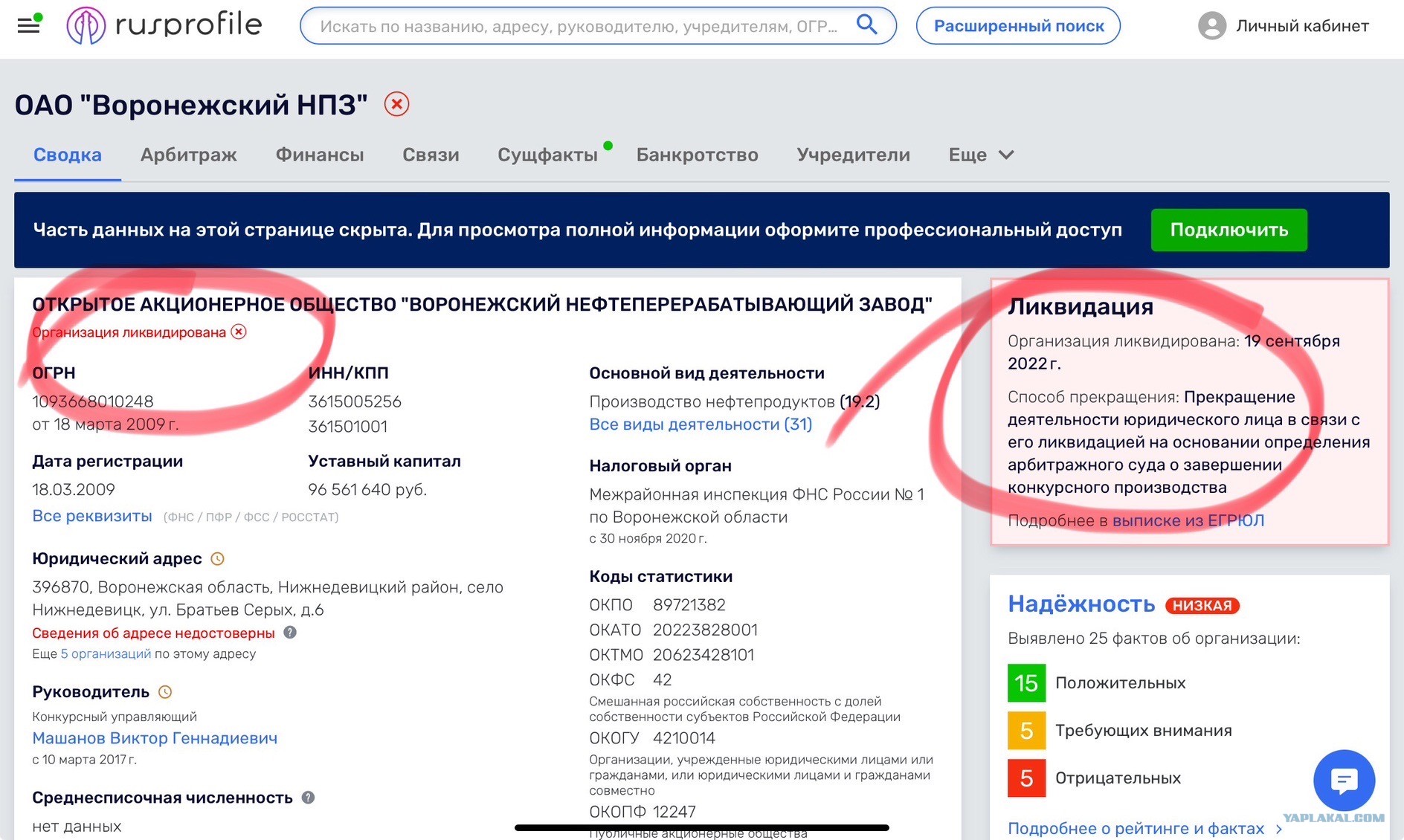Open the Связи tab

(431, 155)
